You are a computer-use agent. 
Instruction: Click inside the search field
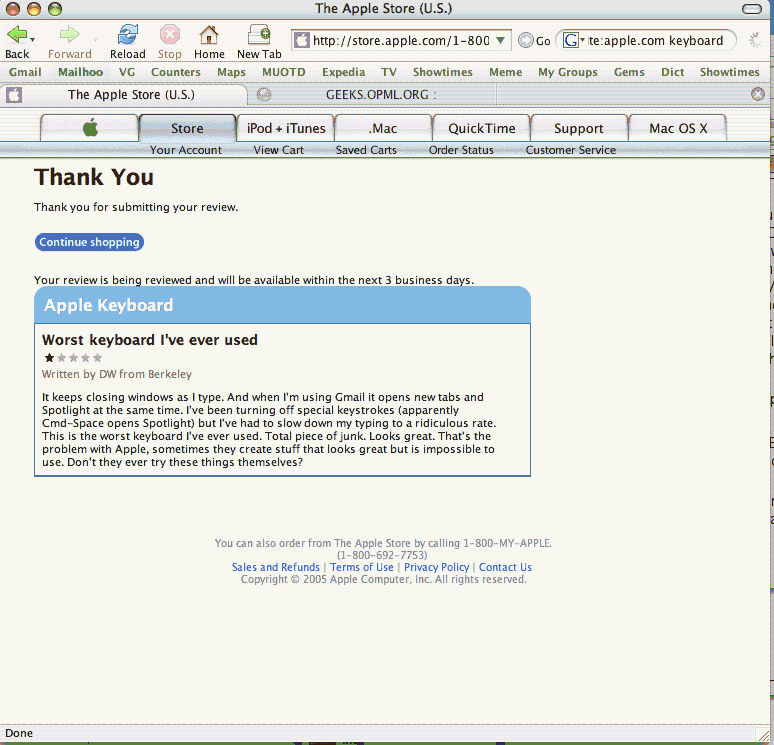coord(660,41)
